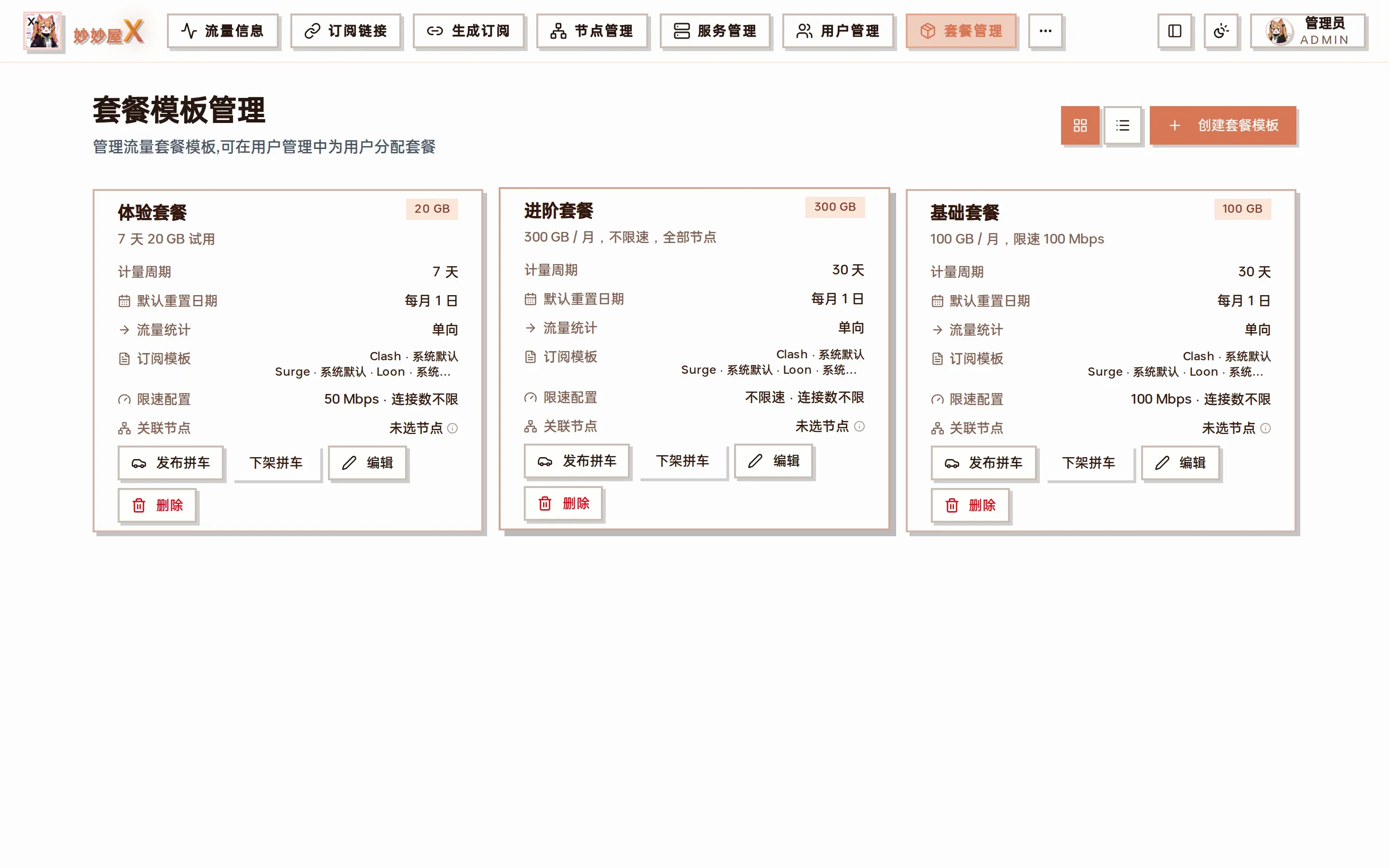Screen dimensions: 1389x868
Task: Click the 20 GB badge
Action: 432,209
